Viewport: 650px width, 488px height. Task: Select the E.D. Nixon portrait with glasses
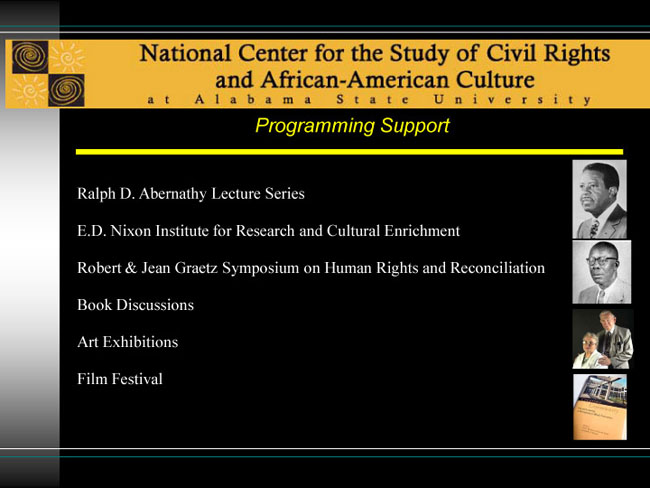click(x=601, y=272)
